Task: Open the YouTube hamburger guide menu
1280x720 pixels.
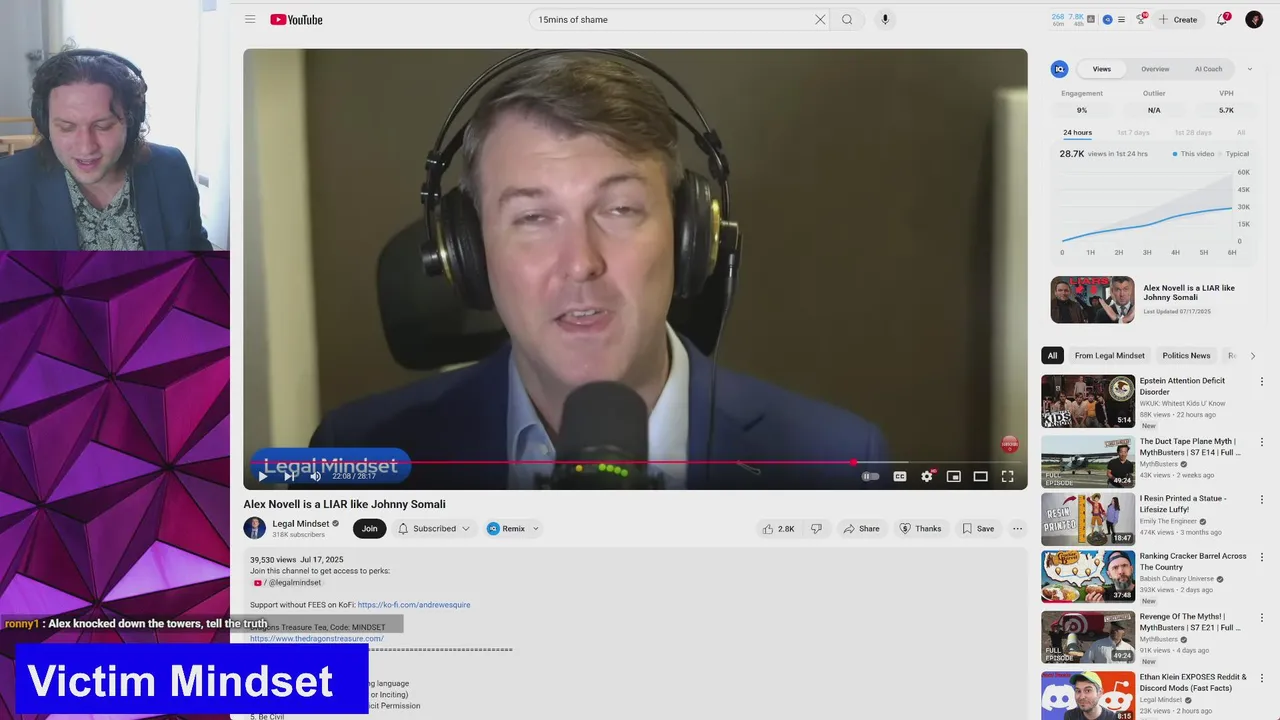Action: coord(250,19)
